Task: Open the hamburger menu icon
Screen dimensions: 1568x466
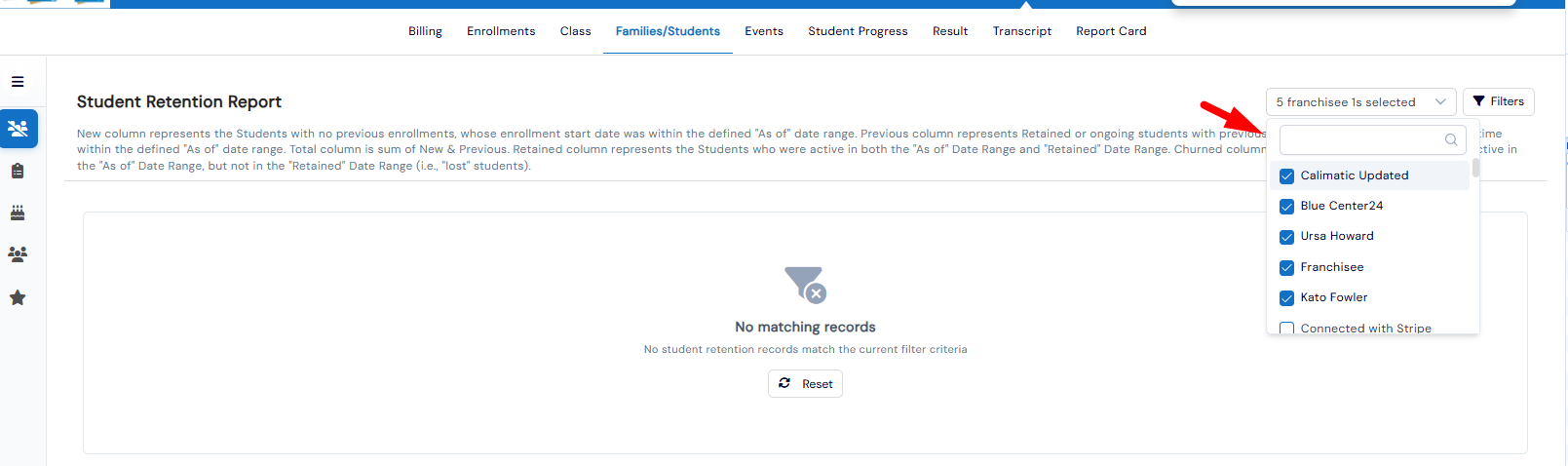Action: point(18,82)
